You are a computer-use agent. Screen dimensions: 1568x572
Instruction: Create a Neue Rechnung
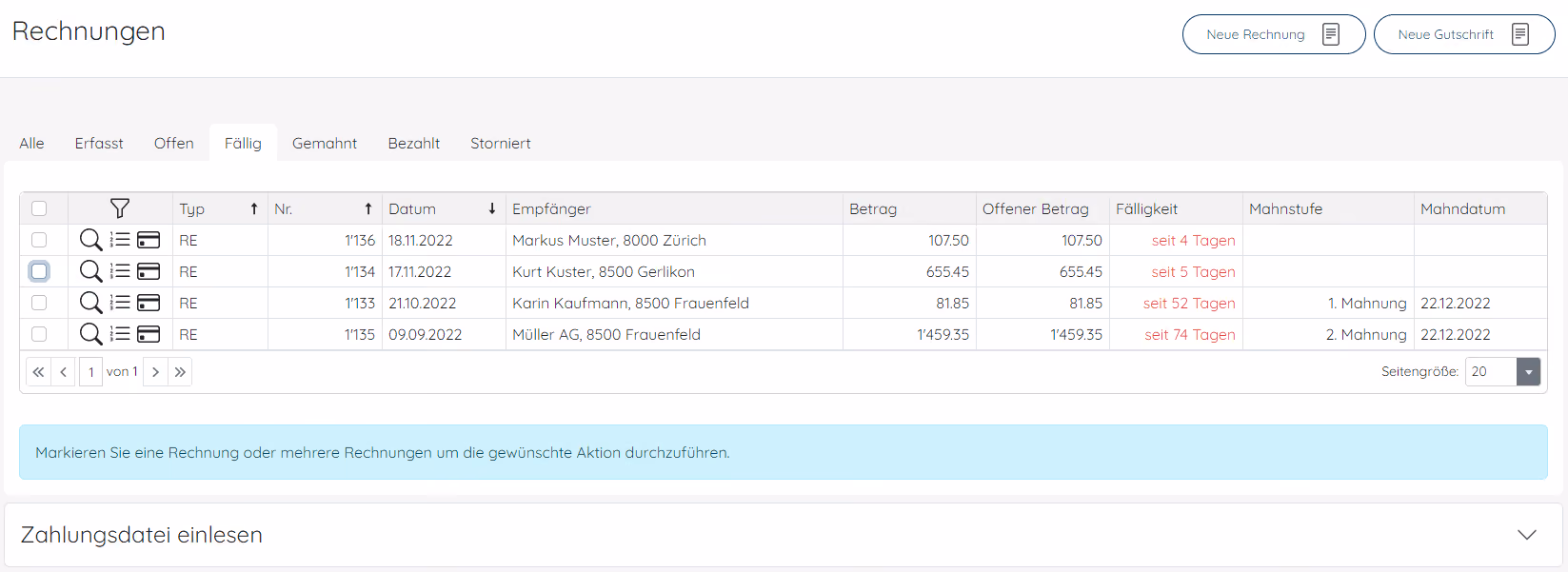pos(1274,34)
